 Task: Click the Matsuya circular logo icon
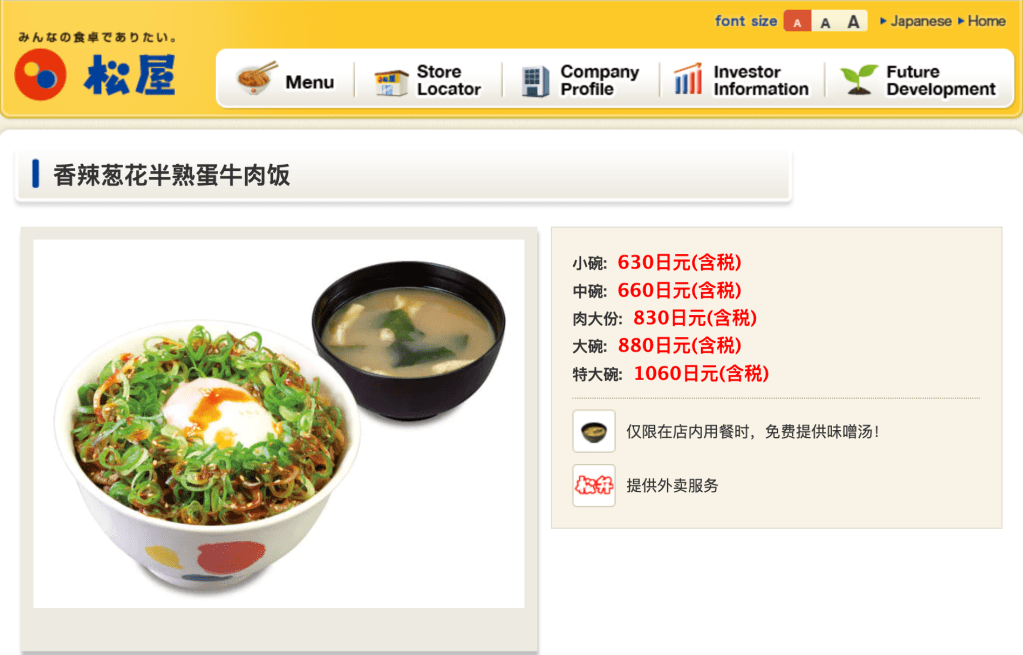(x=40, y=74)
